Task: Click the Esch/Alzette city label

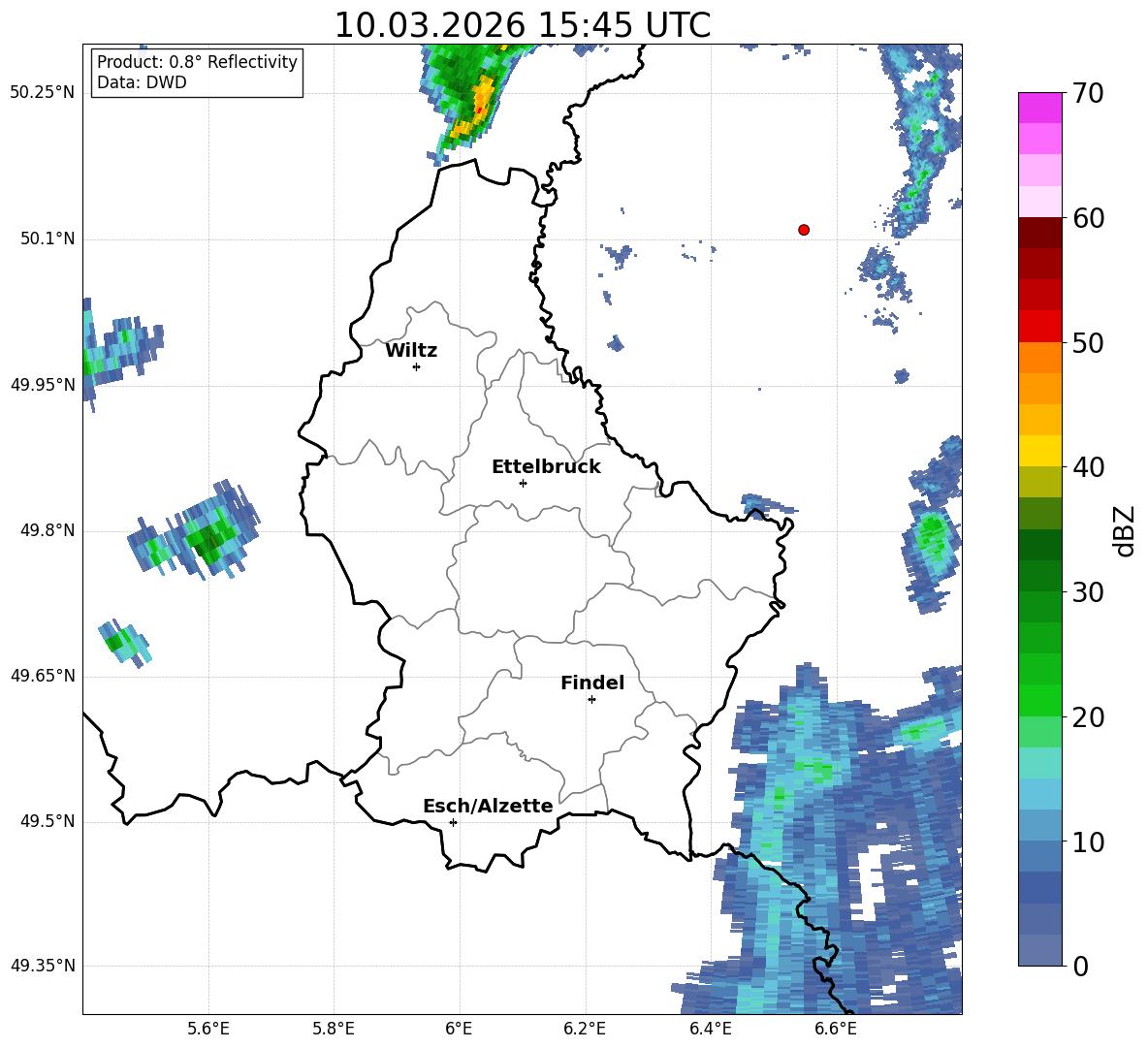Action: 488,806
